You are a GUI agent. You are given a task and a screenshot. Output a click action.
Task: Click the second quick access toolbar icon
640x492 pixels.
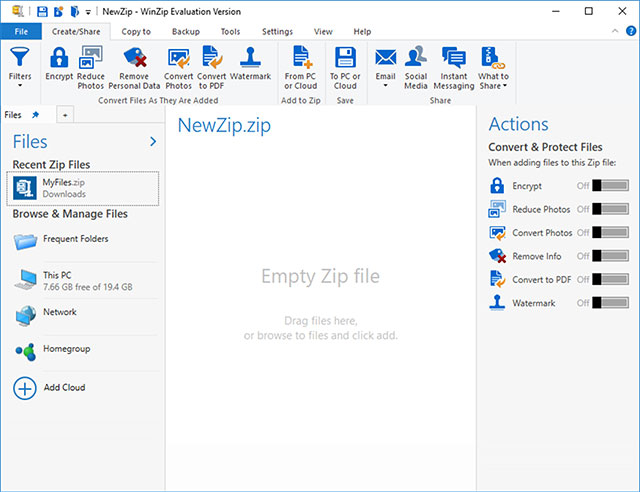tap(58, 11)
